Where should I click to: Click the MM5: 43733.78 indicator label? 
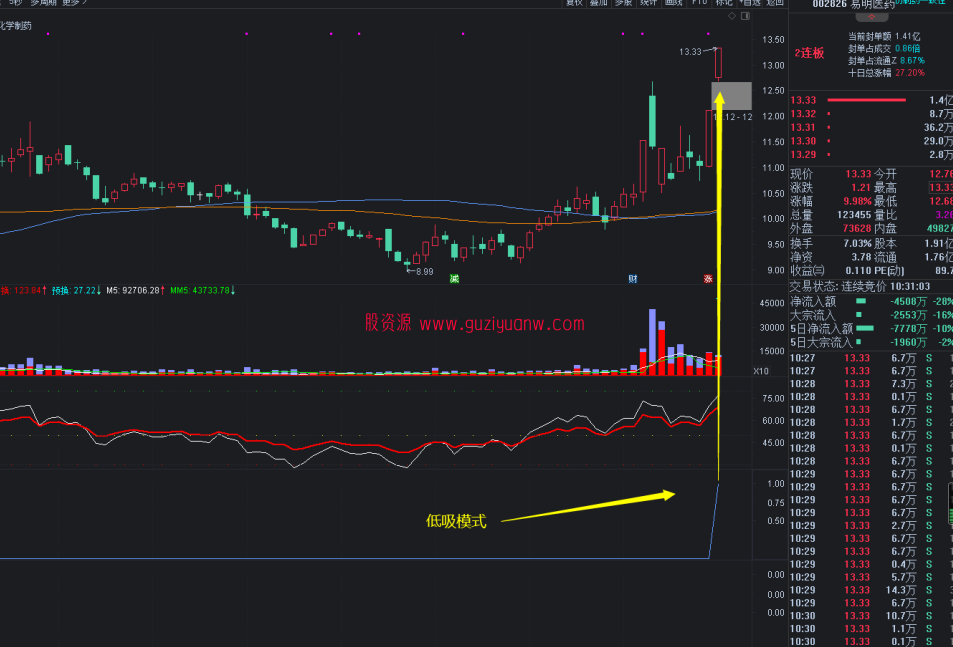click(202, 290)
